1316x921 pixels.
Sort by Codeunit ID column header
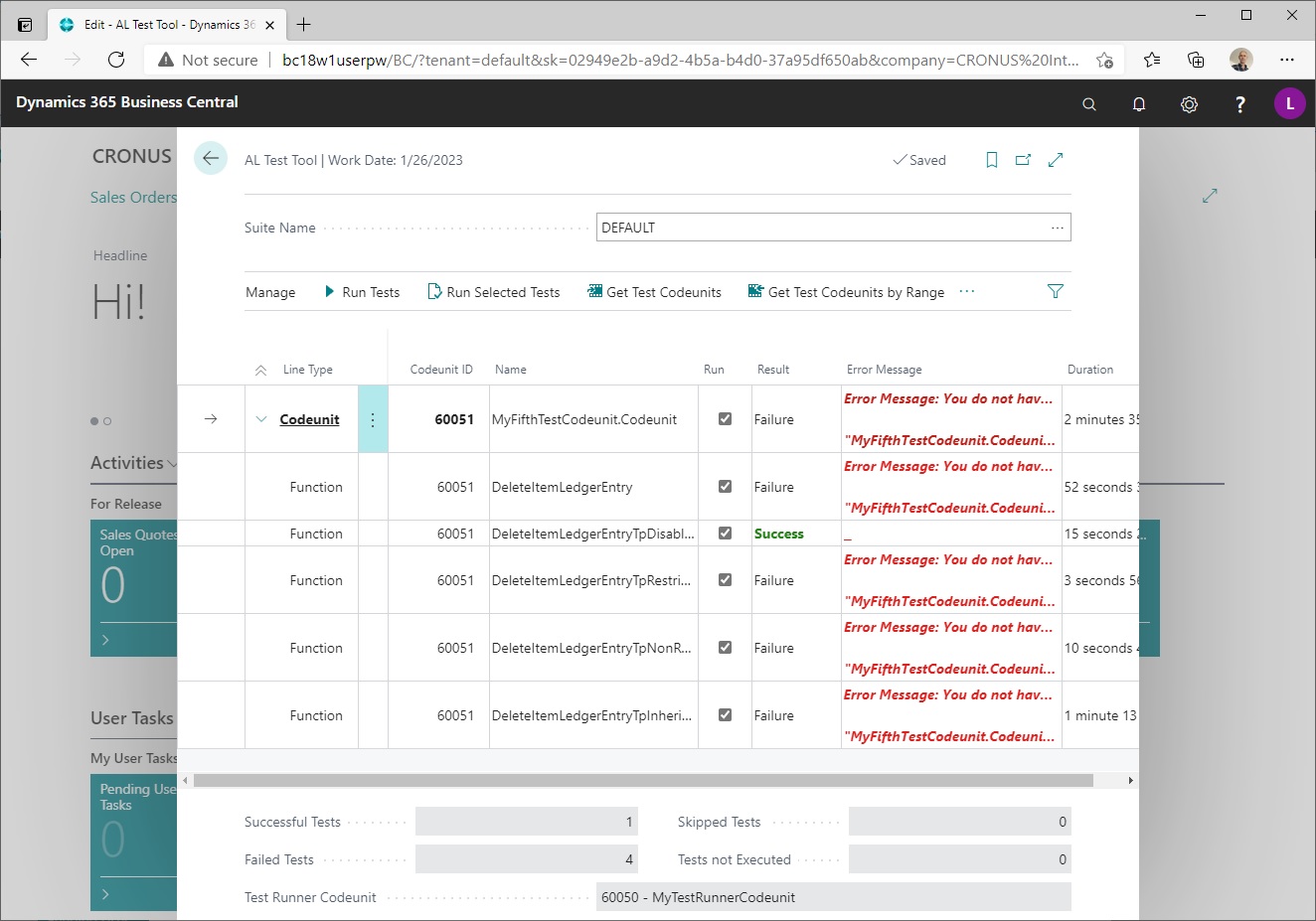[x=441, y=370]
